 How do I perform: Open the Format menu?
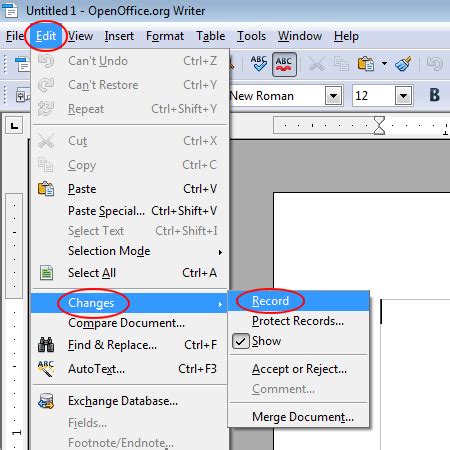(x=165, y=36)
